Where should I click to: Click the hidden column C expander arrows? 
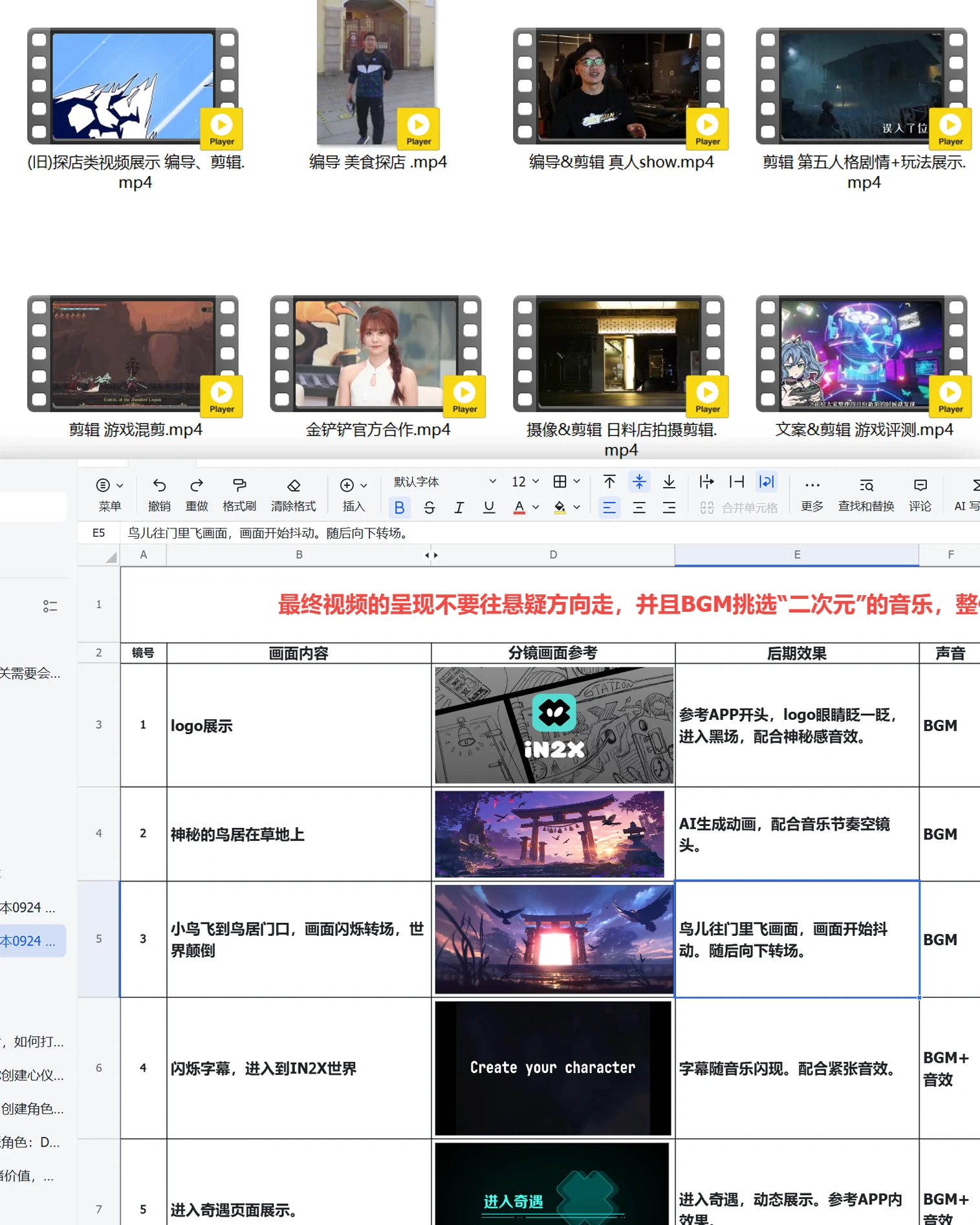tap(431, 555)
